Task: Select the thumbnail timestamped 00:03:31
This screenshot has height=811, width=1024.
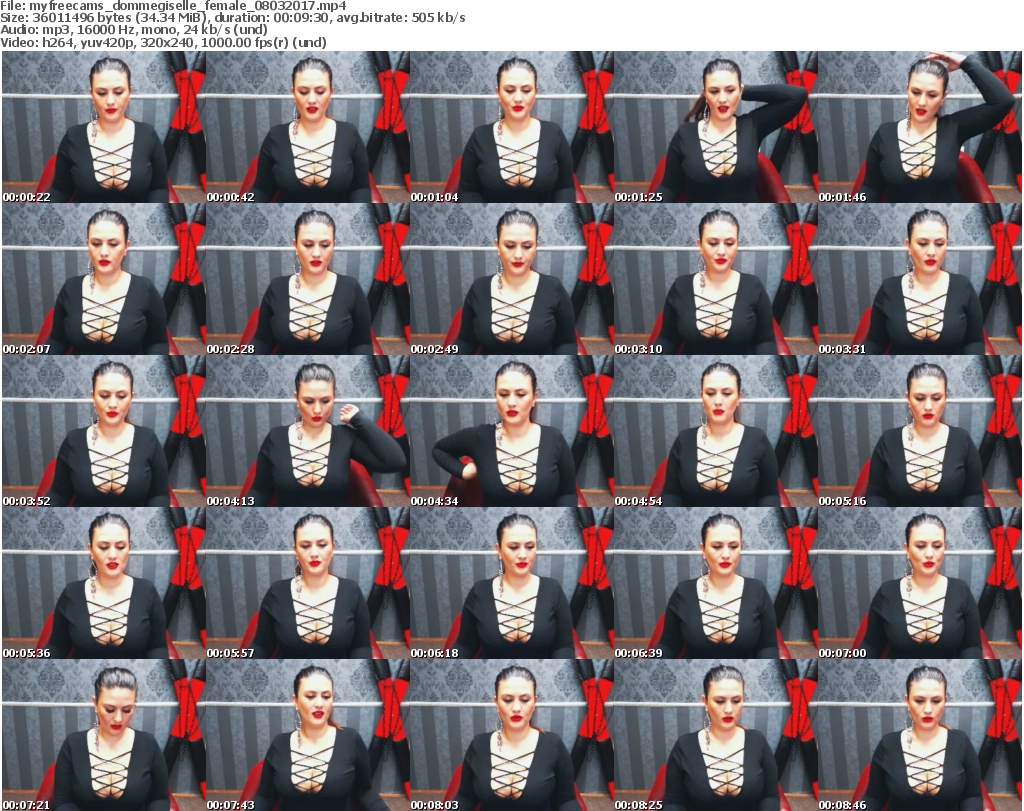Action: point(920,279)
